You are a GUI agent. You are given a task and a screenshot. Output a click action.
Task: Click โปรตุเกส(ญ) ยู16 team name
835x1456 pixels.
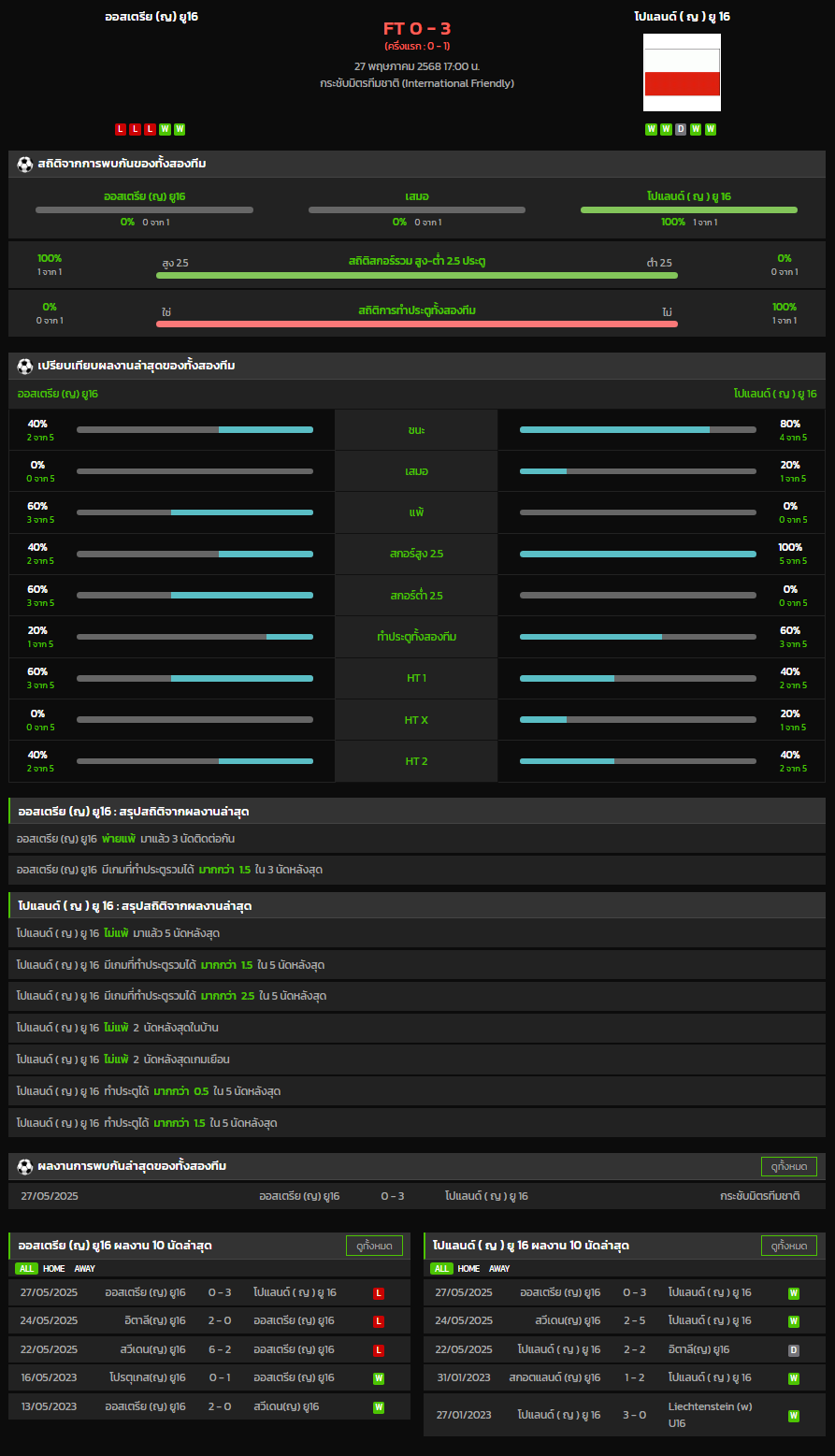tap(148, 1378)
